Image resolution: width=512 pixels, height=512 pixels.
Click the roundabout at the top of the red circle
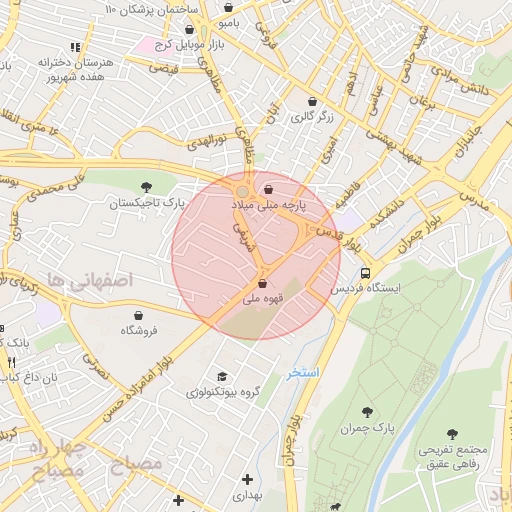click(x=242, y=192)
